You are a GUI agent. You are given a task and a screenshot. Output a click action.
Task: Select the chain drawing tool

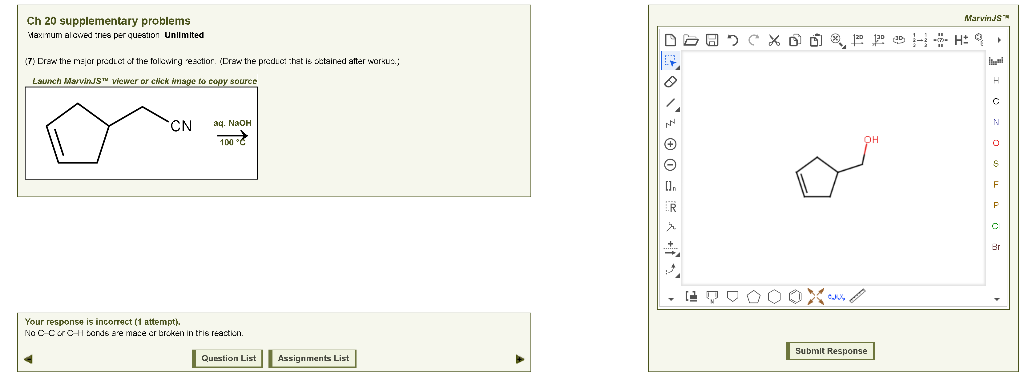671,124
